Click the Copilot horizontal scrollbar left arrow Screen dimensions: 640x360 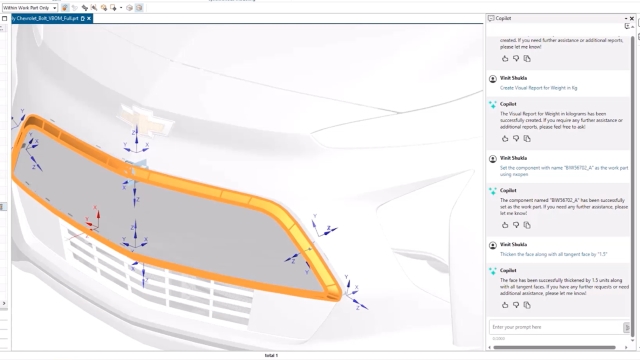coord(489,347)
